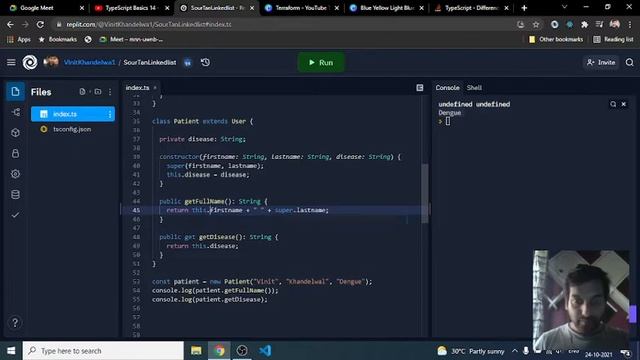
Task: Open the Other bookmarks folder
Action: pos(556,40)
